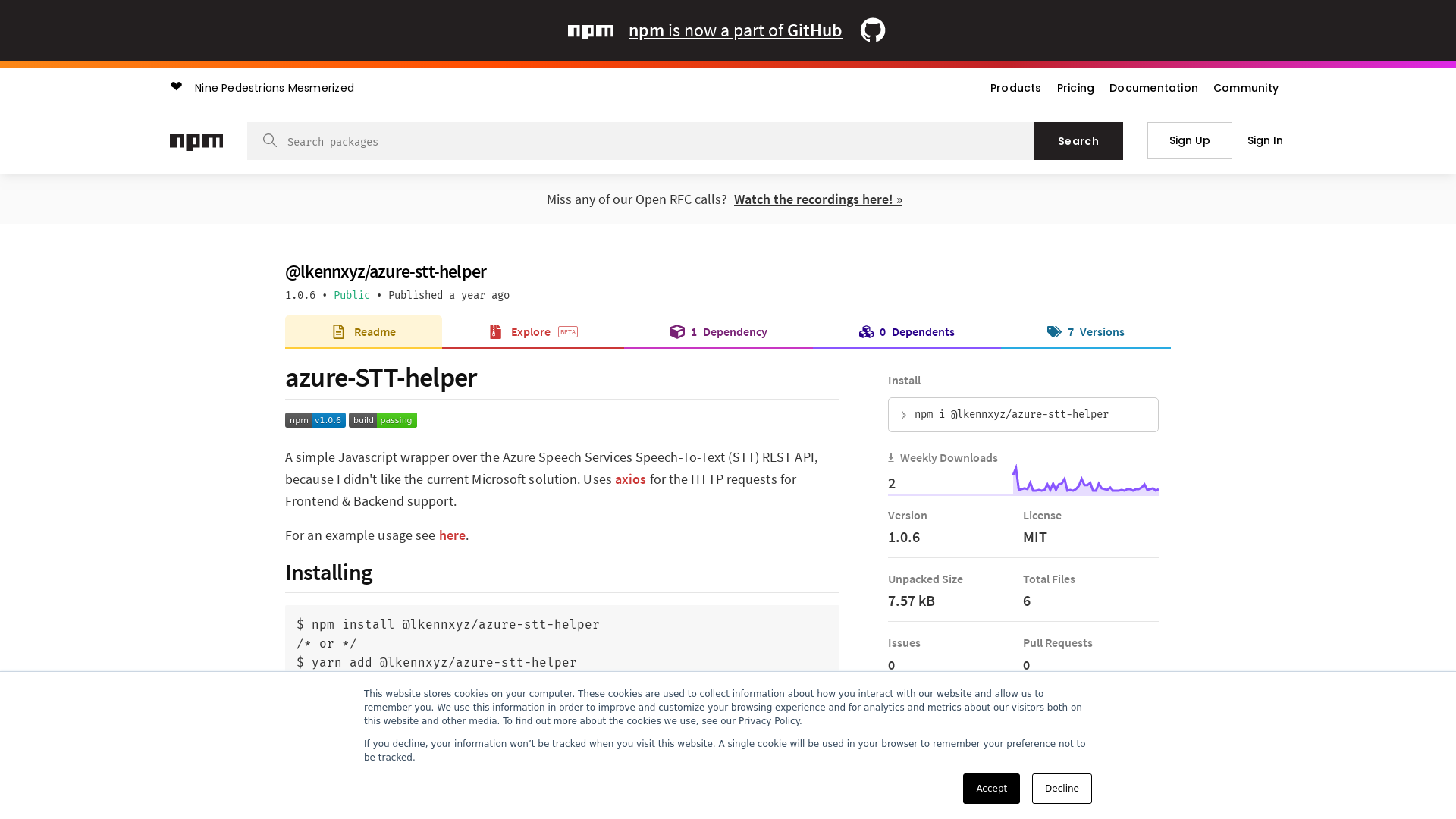Open 'npm is now a part of GitHub' link
The width and height of the screenshot is (1456, 819).
click(x=735, y=30)
